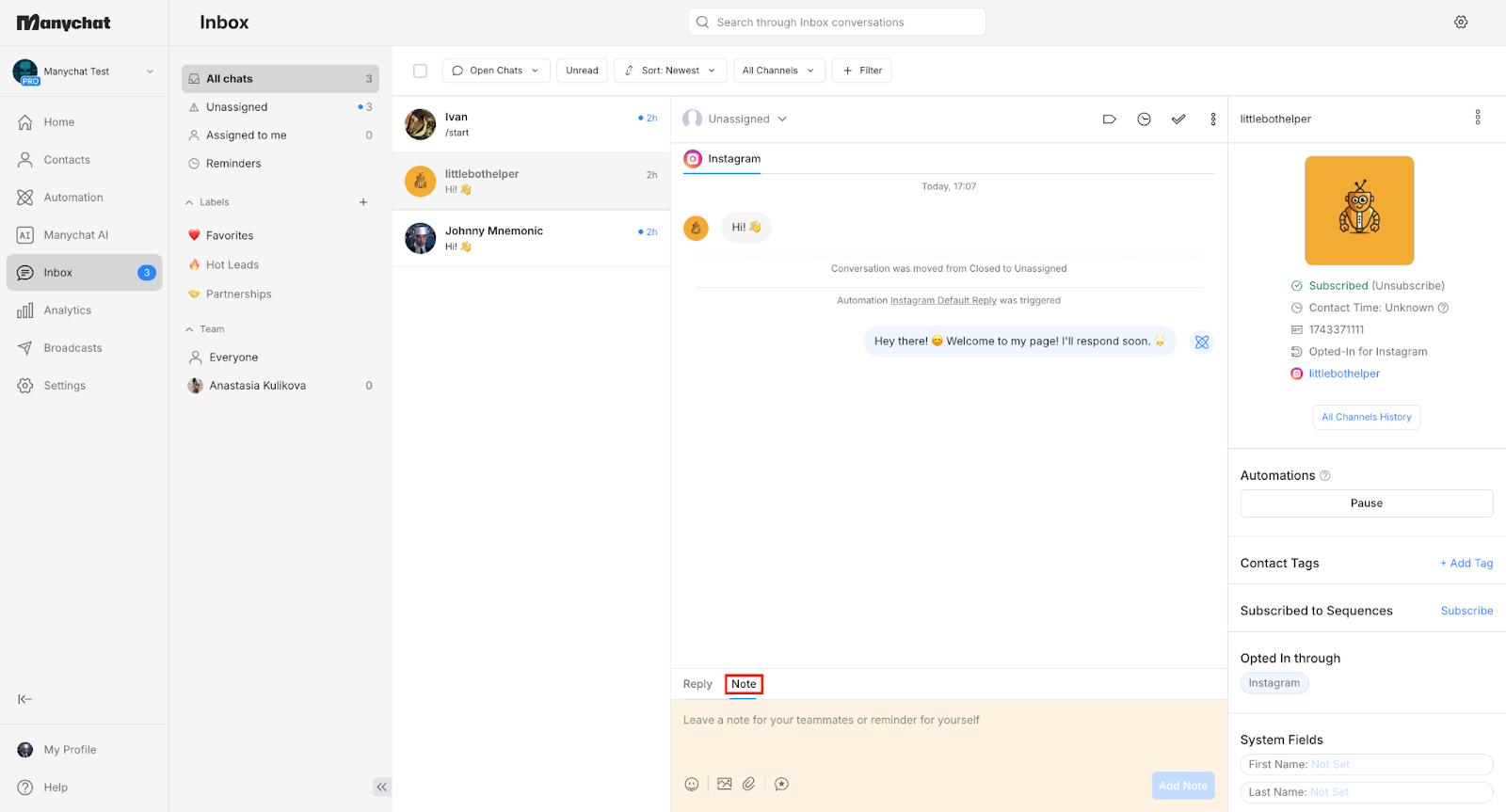Open Automation in the sidebar
Viewport: 1506px width, 812px height.
pos(73,198)
